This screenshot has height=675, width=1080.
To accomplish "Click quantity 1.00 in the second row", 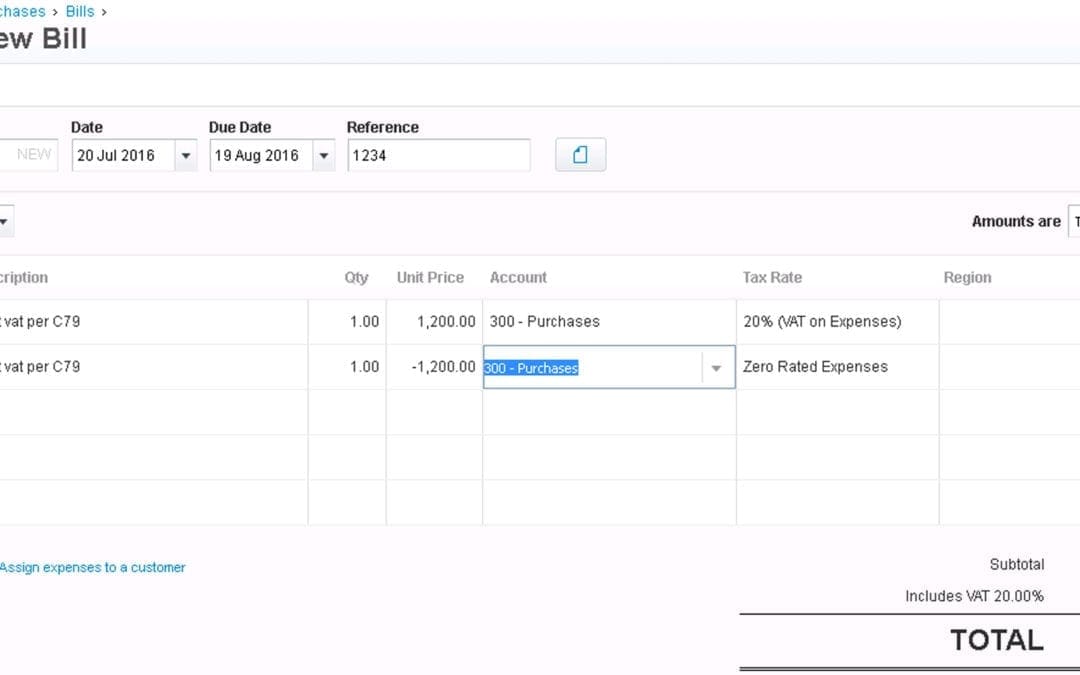I will pyautogui.click(x=347, y=367).
